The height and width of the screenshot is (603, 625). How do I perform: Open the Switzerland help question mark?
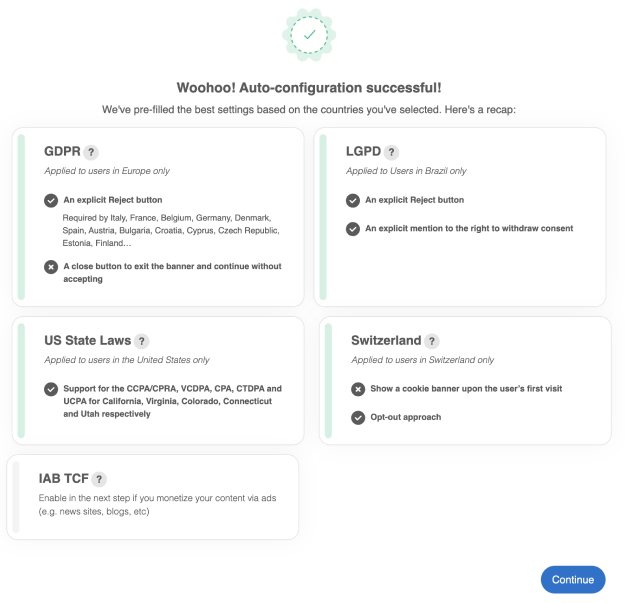click(431, 341)
